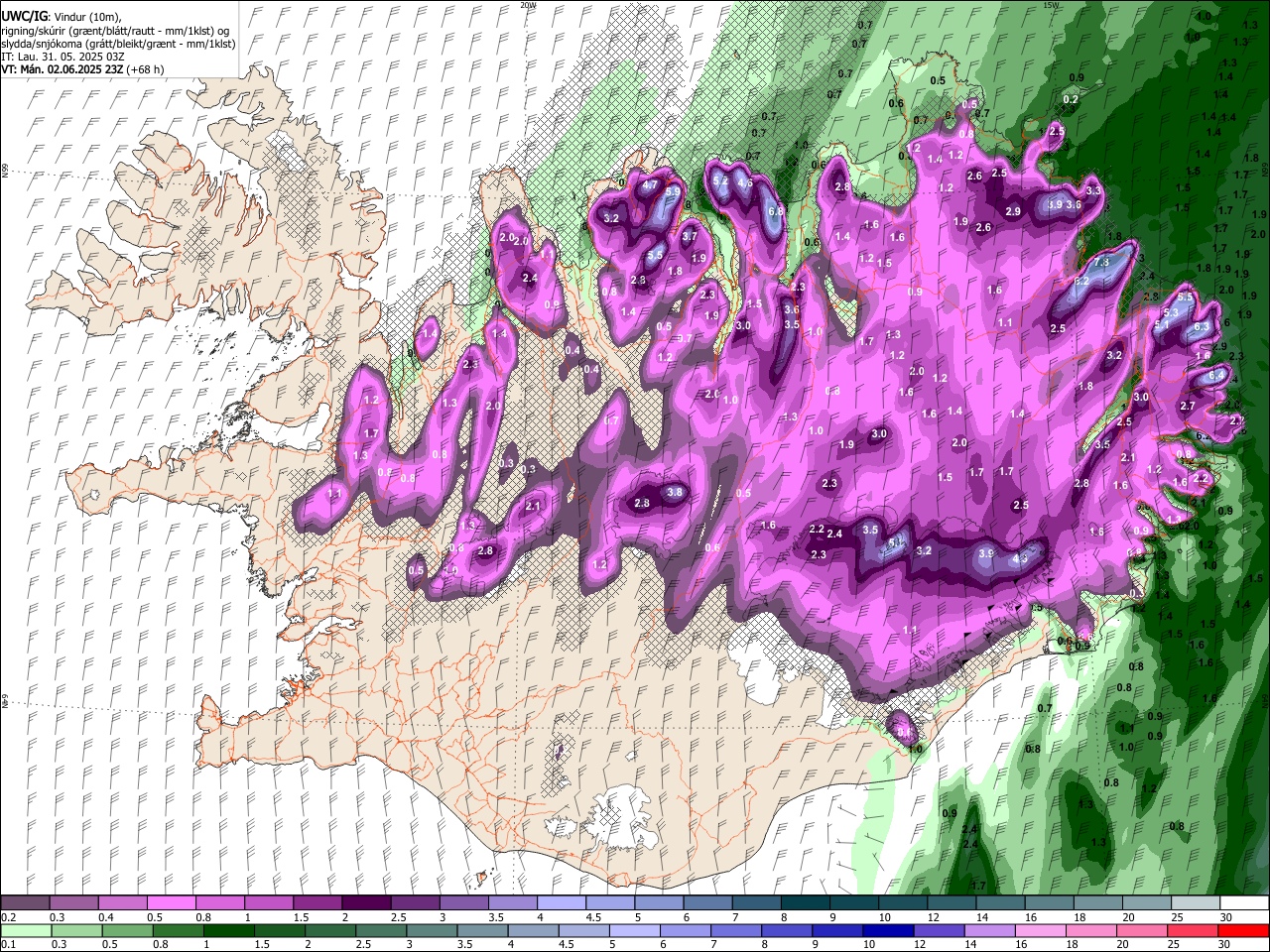Image resolution: width=1270 pixels, height=952 pixels.
Task: Click the '0.1' legend scale label
Action: click(x=8, y=944)
